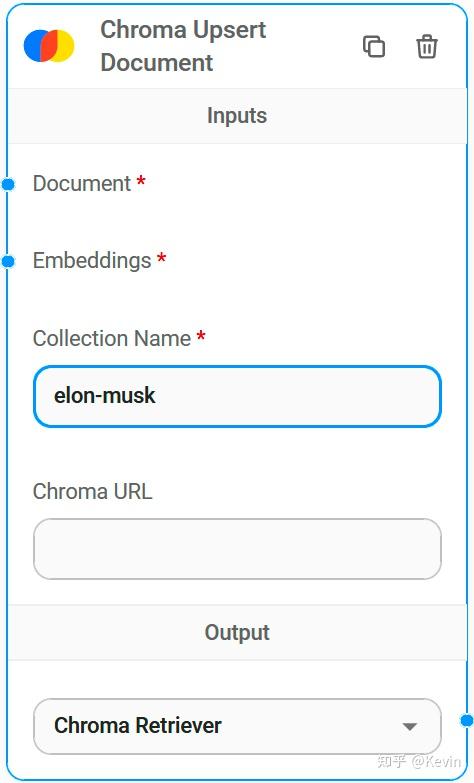Click the Document input label
The image size is (474, 783).
[x=82, y=184]
